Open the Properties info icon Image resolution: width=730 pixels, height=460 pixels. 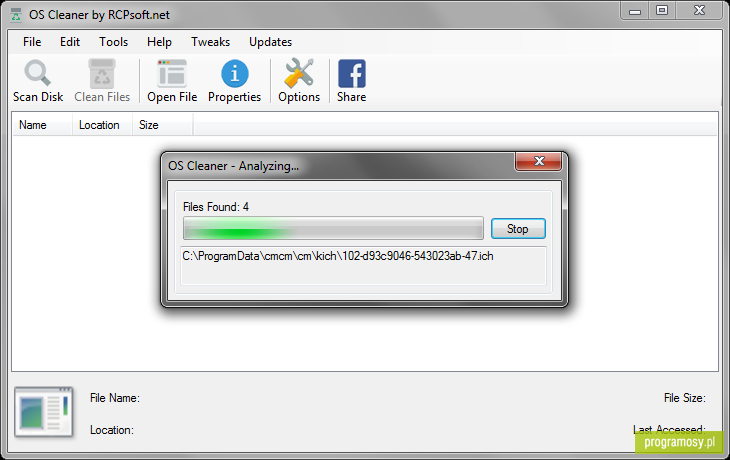[235, 73]
